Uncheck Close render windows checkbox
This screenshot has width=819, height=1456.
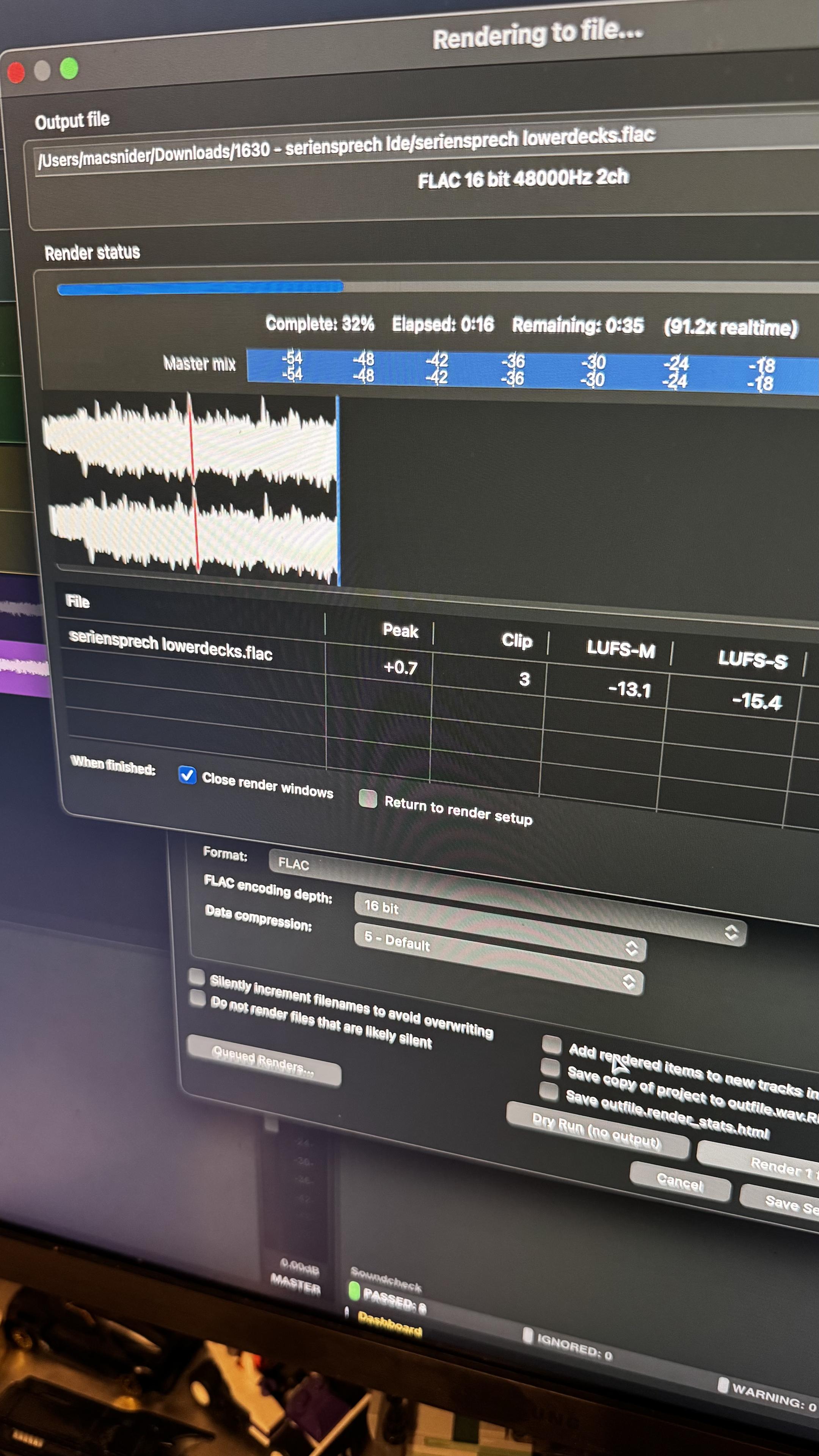[187, 775]
